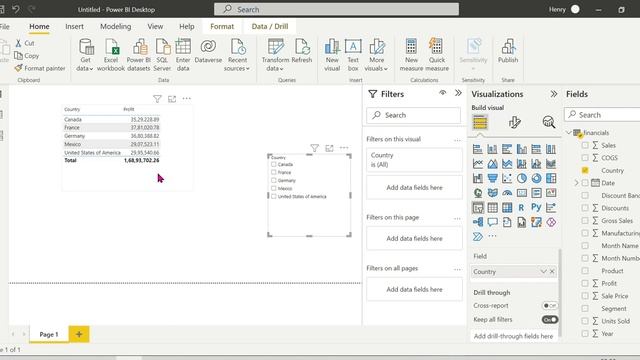Create a New measure
The width and height of the screenshot is (640, 360).
tap(411, 55)
